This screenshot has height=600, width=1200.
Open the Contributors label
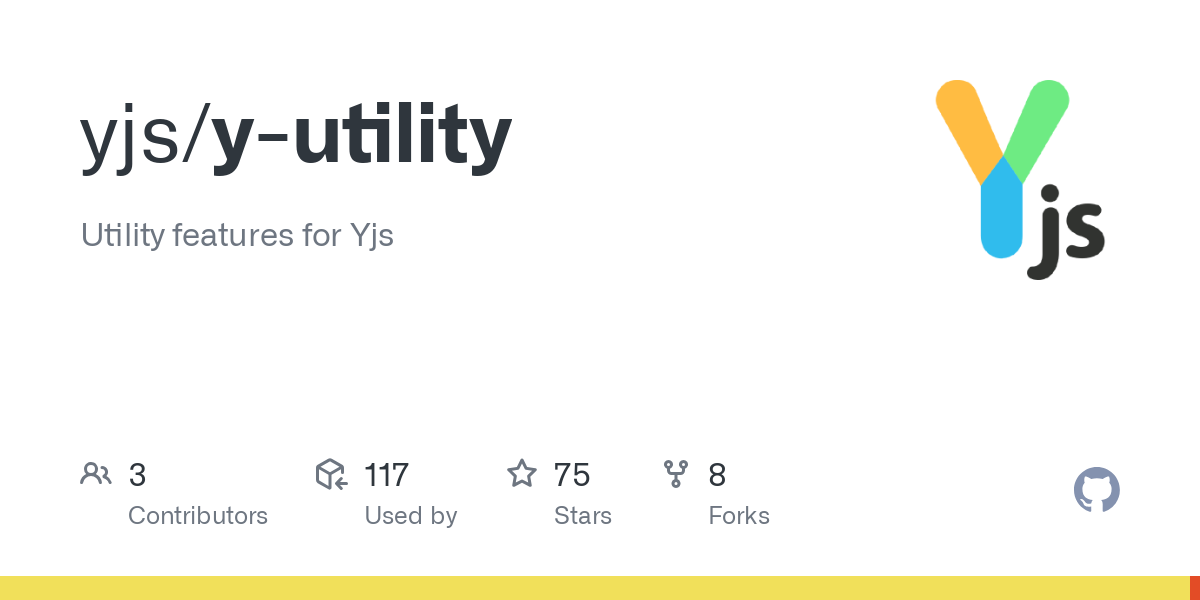tap(198, 516)
